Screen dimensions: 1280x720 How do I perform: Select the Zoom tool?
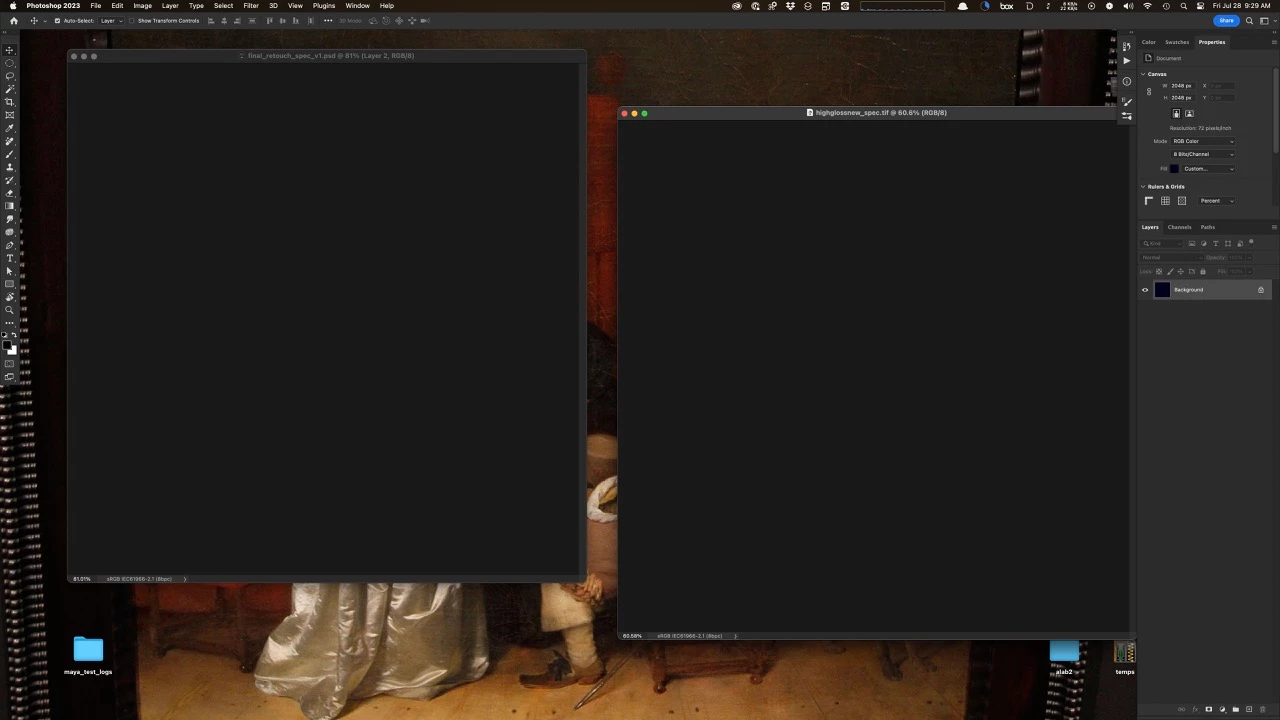tap(10, 310)
